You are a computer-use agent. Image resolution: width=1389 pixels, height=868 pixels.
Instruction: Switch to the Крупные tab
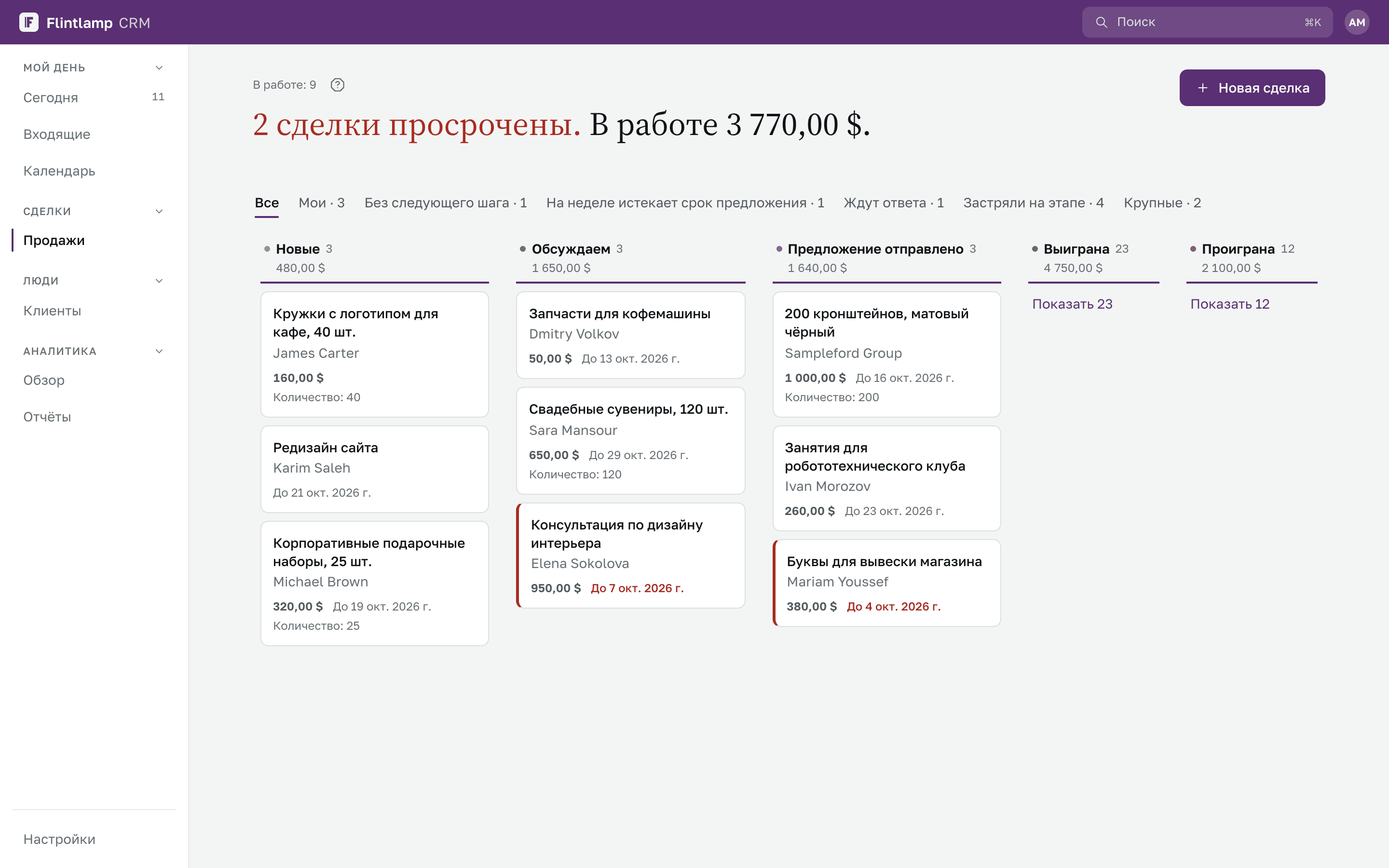(x=1162, y=203)
